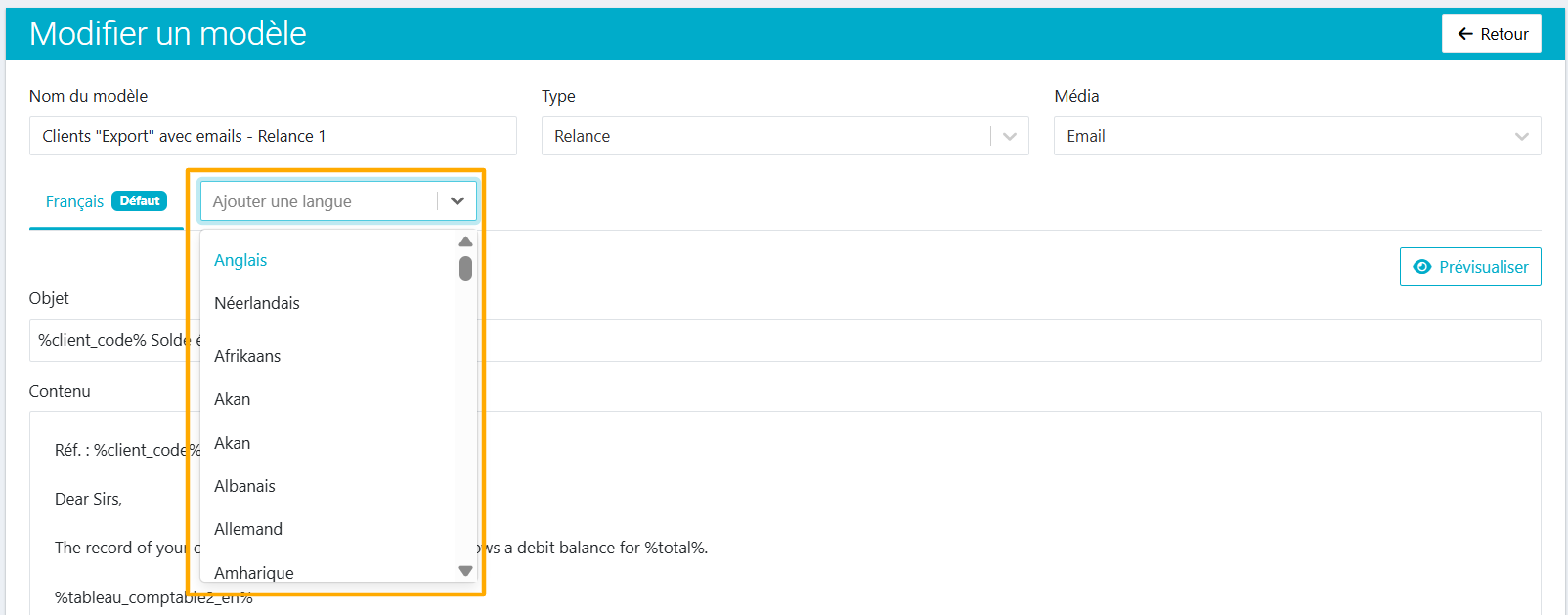Image resolution: width=1568 pixels, height=615 pixels.
Task: Click the language list scrollbar thumb
Action: (465, 268)
